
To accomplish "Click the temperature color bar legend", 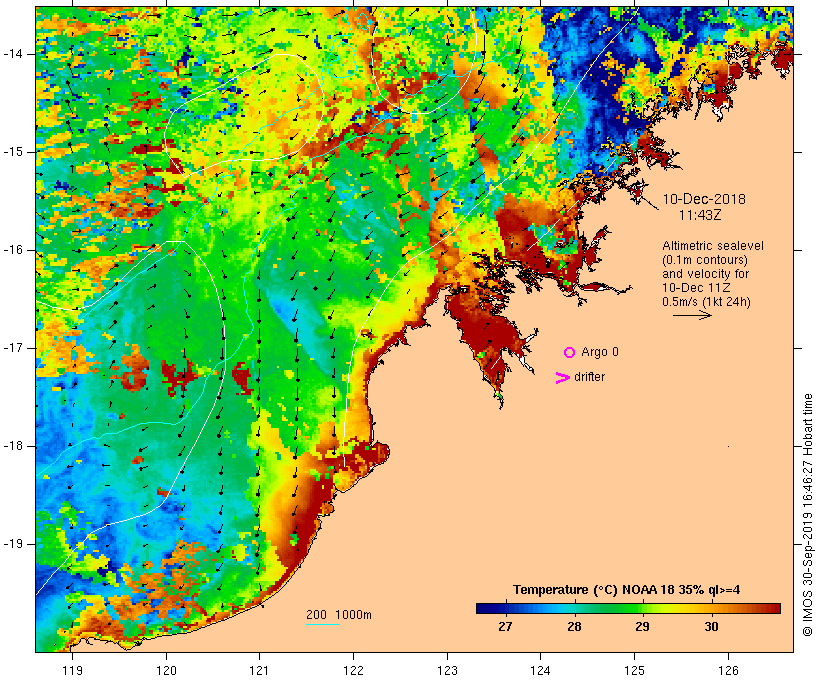I will pos(628,608).
